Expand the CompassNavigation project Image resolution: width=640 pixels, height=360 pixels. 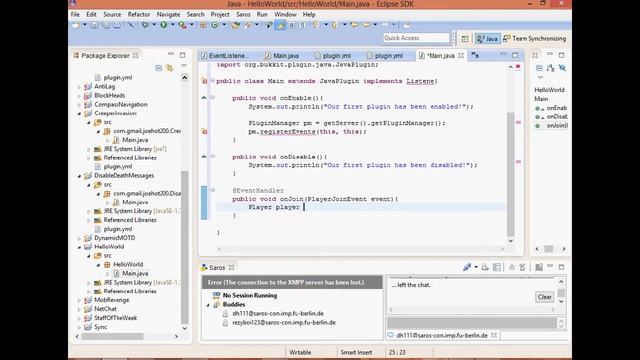[79, 104]
